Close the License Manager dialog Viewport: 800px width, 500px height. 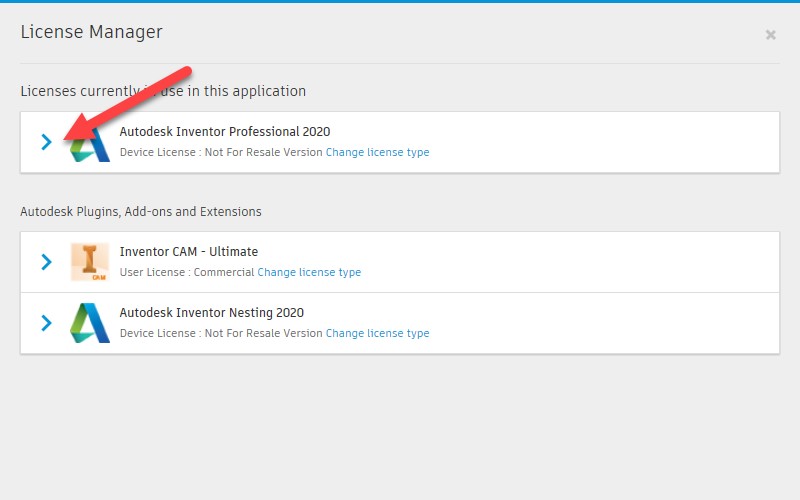pyautogui.click(x=770, y=35)
